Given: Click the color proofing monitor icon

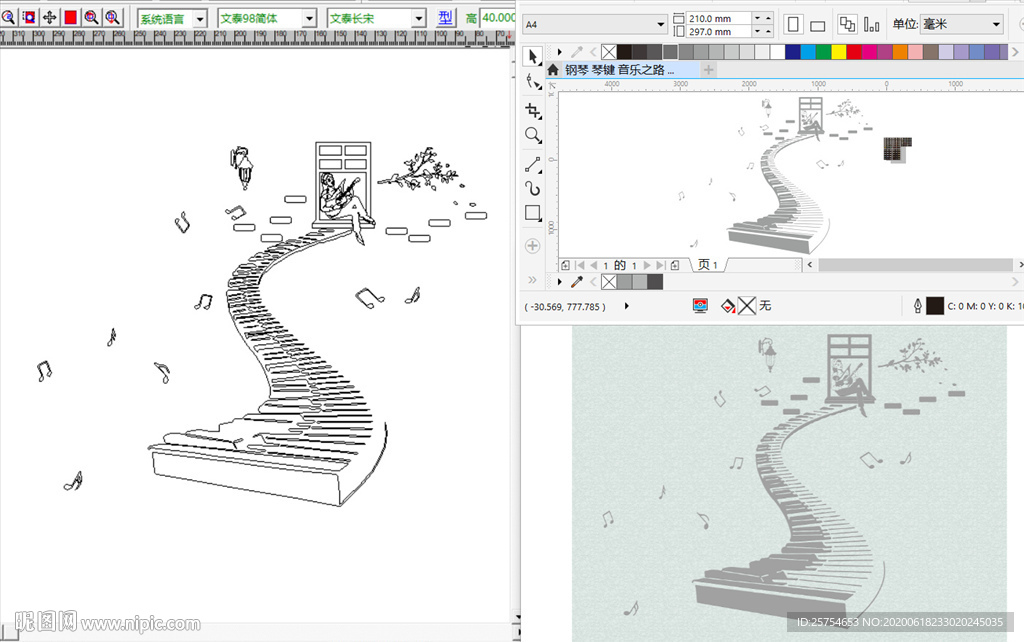Looking at the screenshot, I should [x=700, y=306].
